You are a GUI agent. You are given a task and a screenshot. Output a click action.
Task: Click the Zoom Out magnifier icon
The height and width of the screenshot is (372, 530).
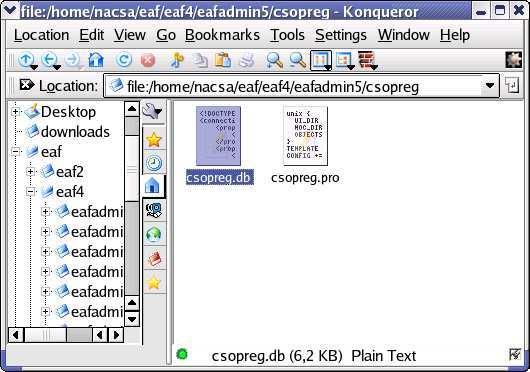298,60
